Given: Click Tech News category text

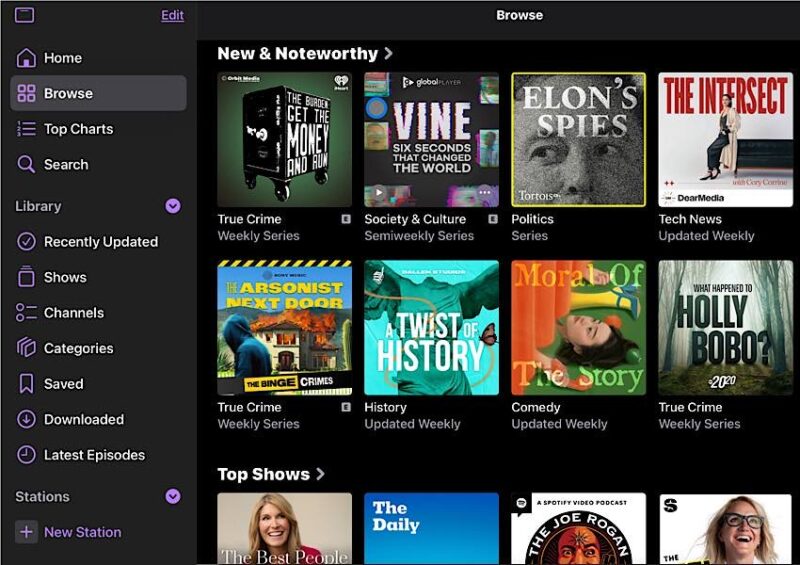Looking at the screenshot, I should (x=690, y=219).
